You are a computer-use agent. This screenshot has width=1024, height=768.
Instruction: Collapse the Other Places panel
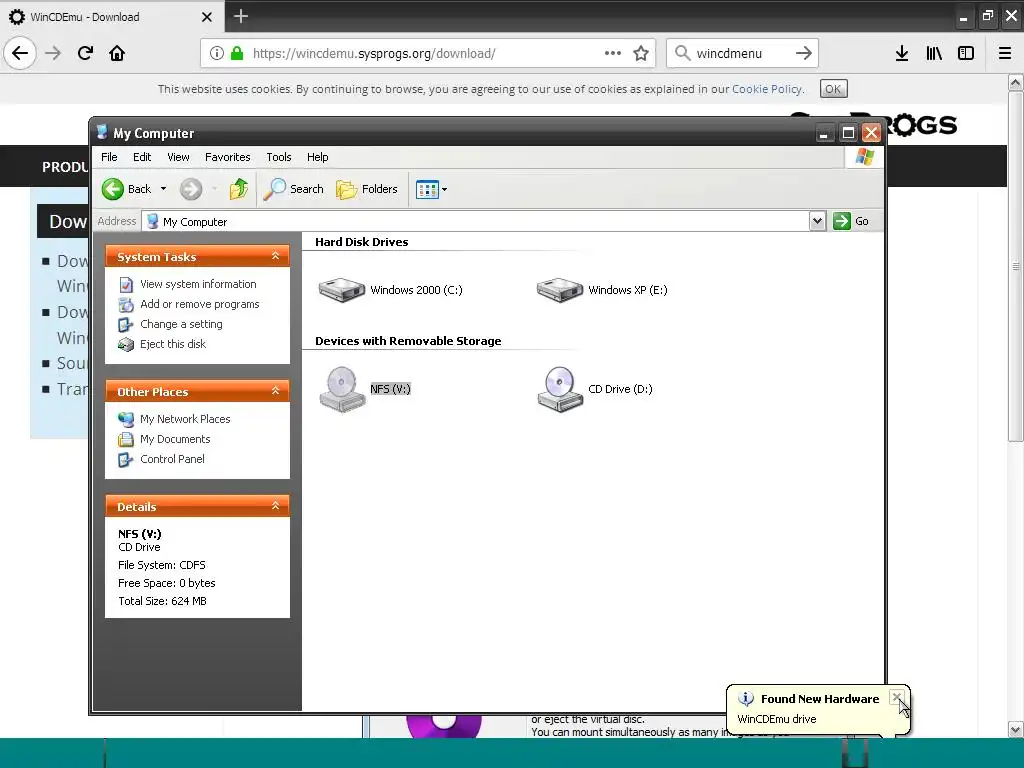click(275, 391)
